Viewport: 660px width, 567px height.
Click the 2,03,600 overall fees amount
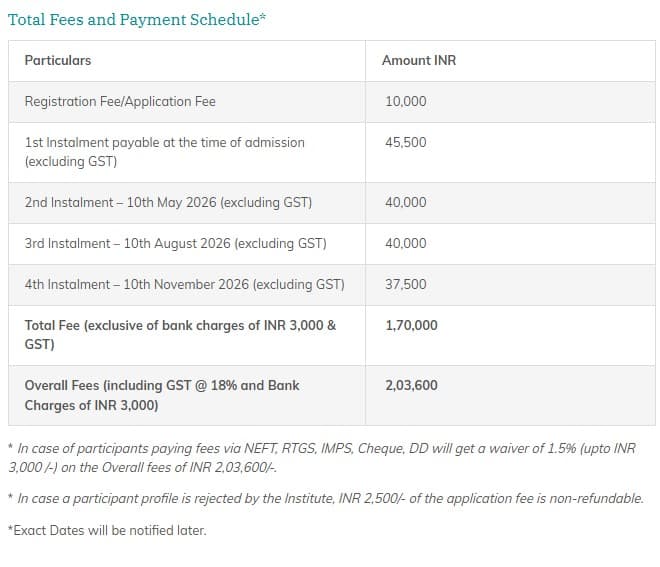tap(411, 385)
